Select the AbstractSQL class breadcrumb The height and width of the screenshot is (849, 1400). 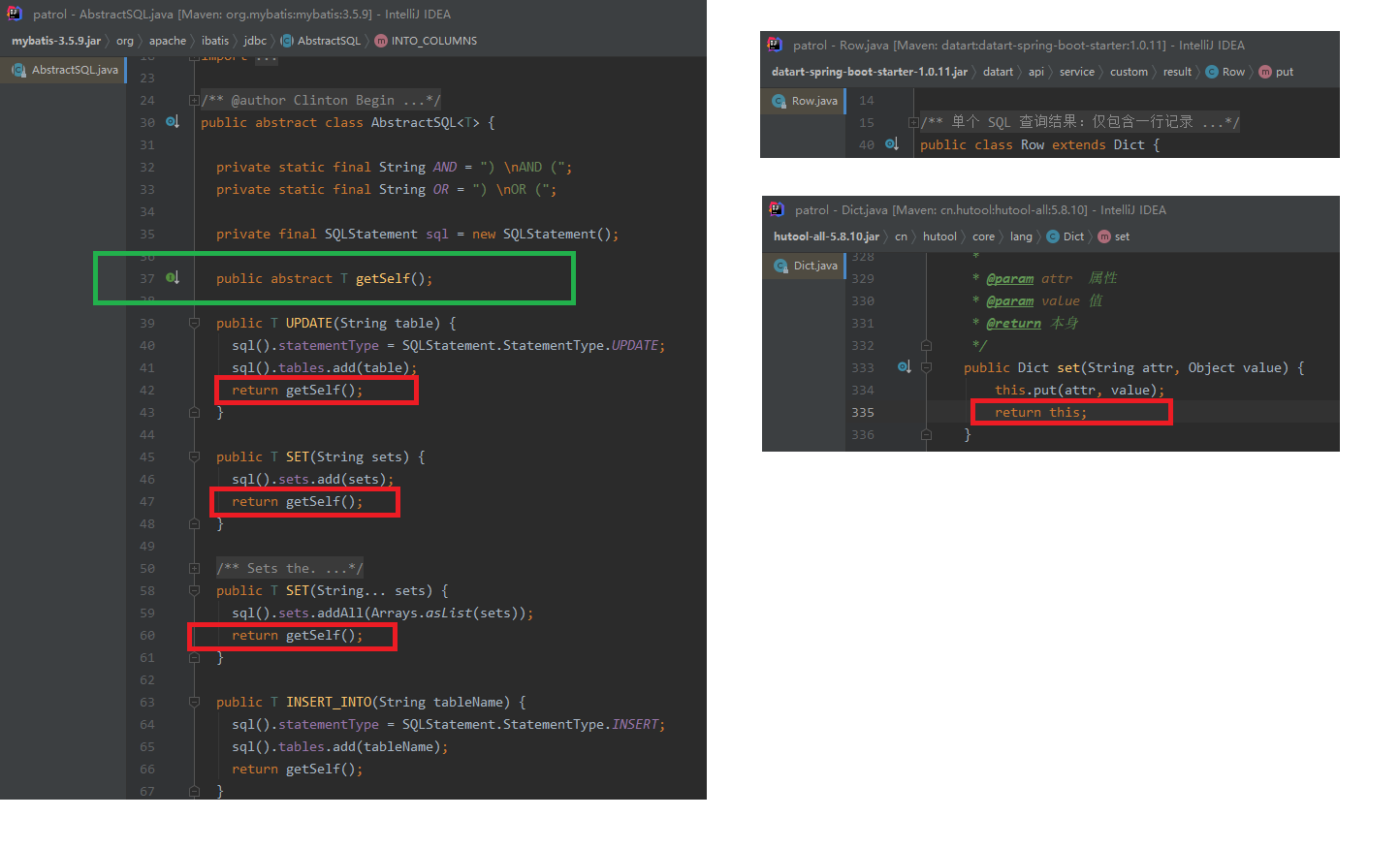[321, 41]
